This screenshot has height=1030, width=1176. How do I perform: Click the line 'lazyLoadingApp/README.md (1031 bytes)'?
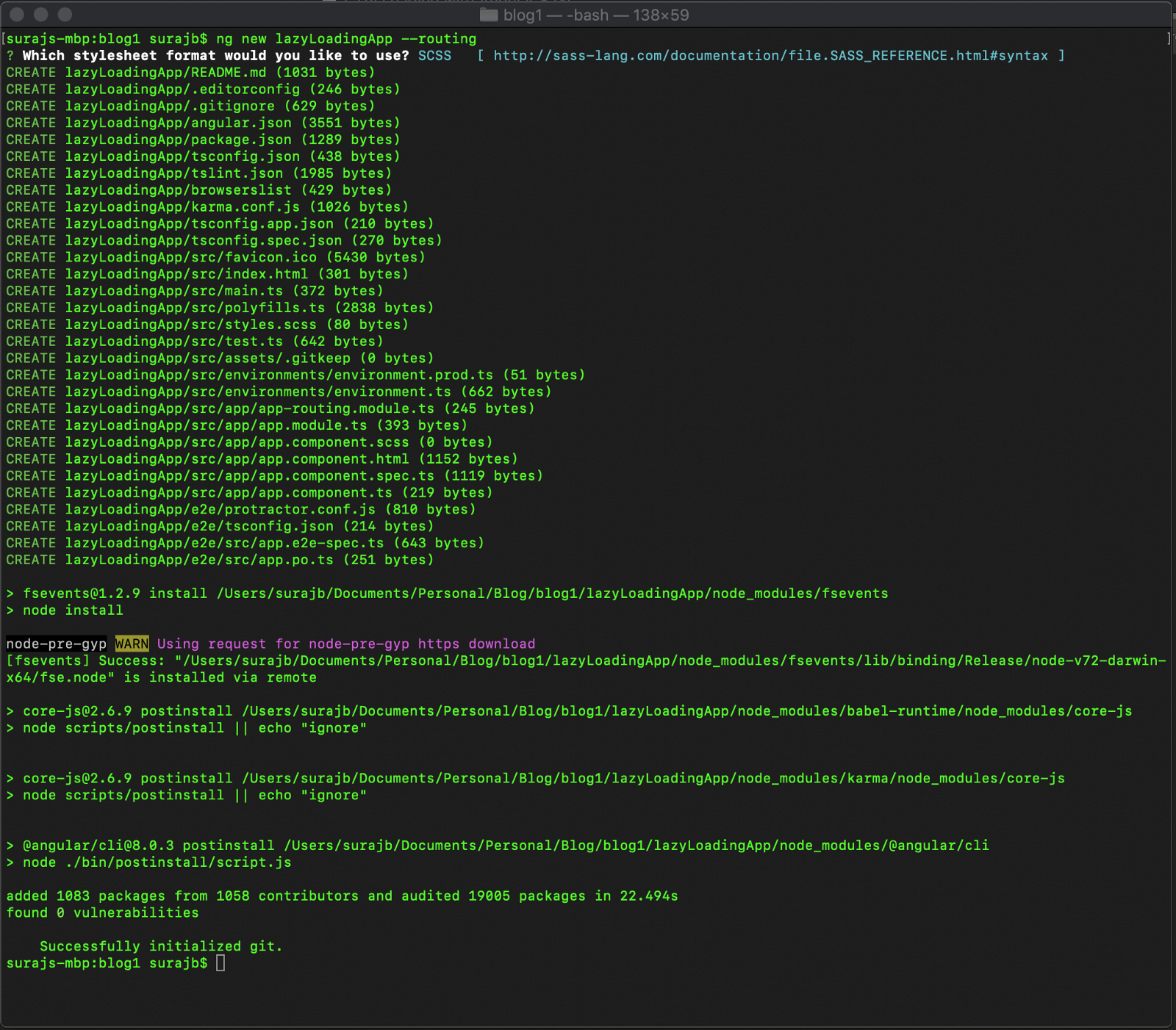click(220, 73)
